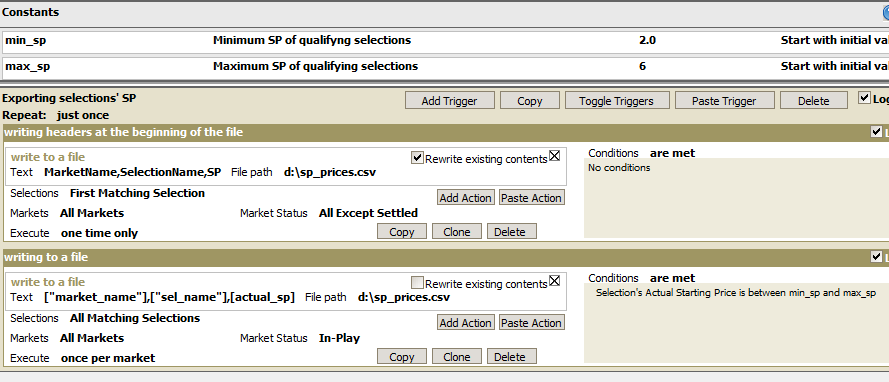Image resolution: width=889 pixels, height=382 pixels.
Task: Click Paste Action in writing headers trigger
Action: 531,197
